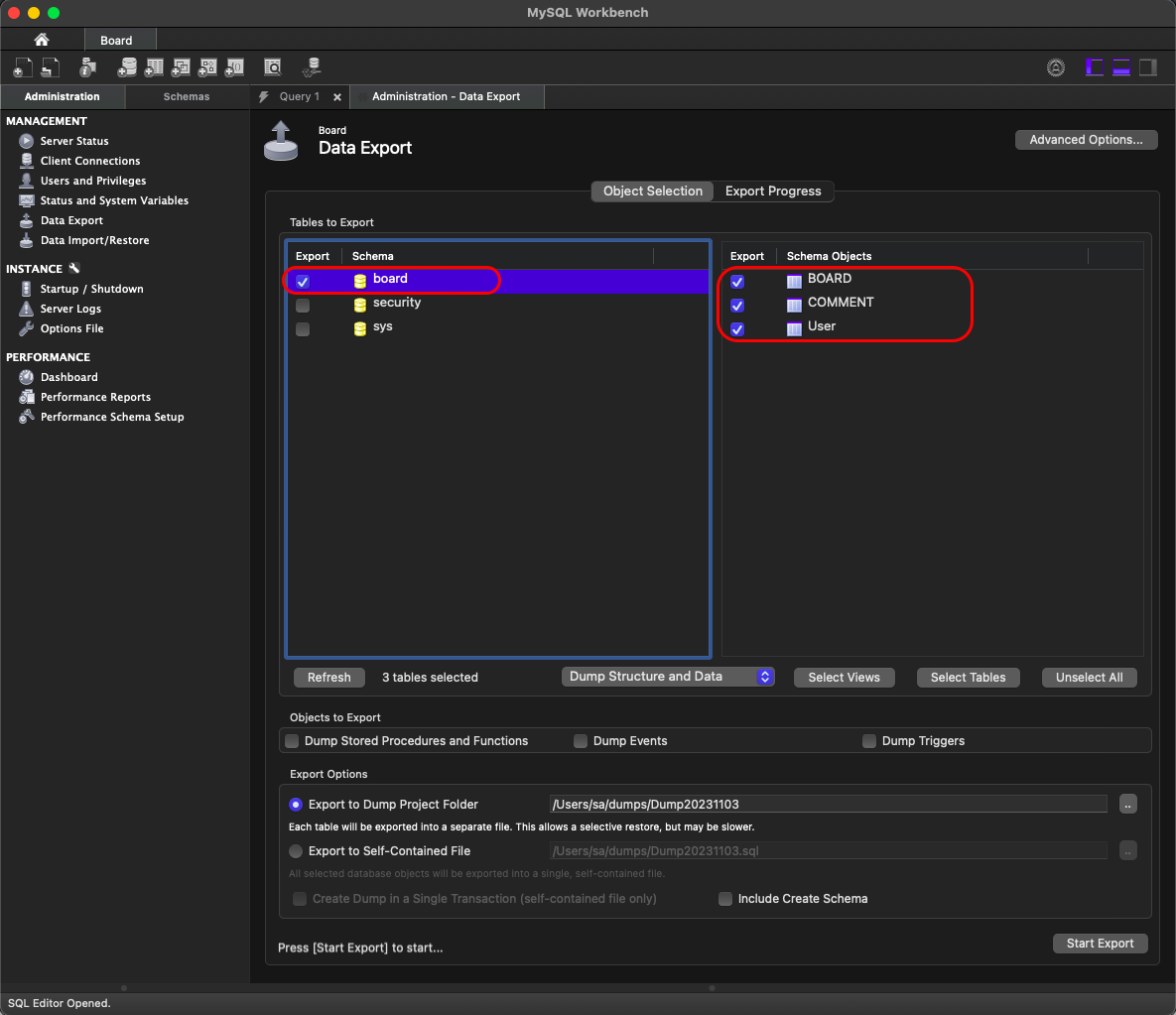The width and height of the screenshot is (1176, 1015).
Task: Uncheck the User table export checkbox
Action: tap(737, 329)
